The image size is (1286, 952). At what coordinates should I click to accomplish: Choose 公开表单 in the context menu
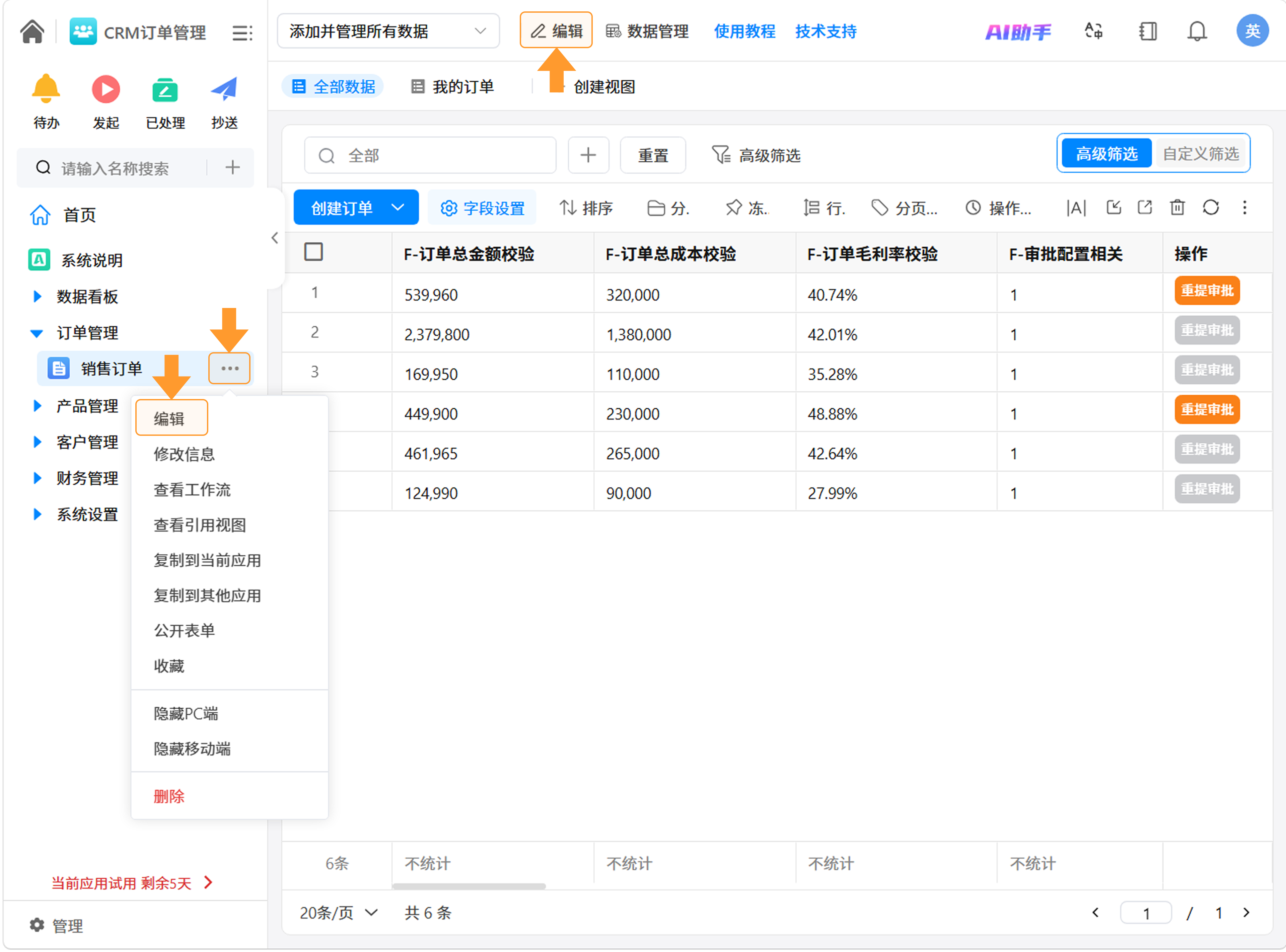pos(184,630)
